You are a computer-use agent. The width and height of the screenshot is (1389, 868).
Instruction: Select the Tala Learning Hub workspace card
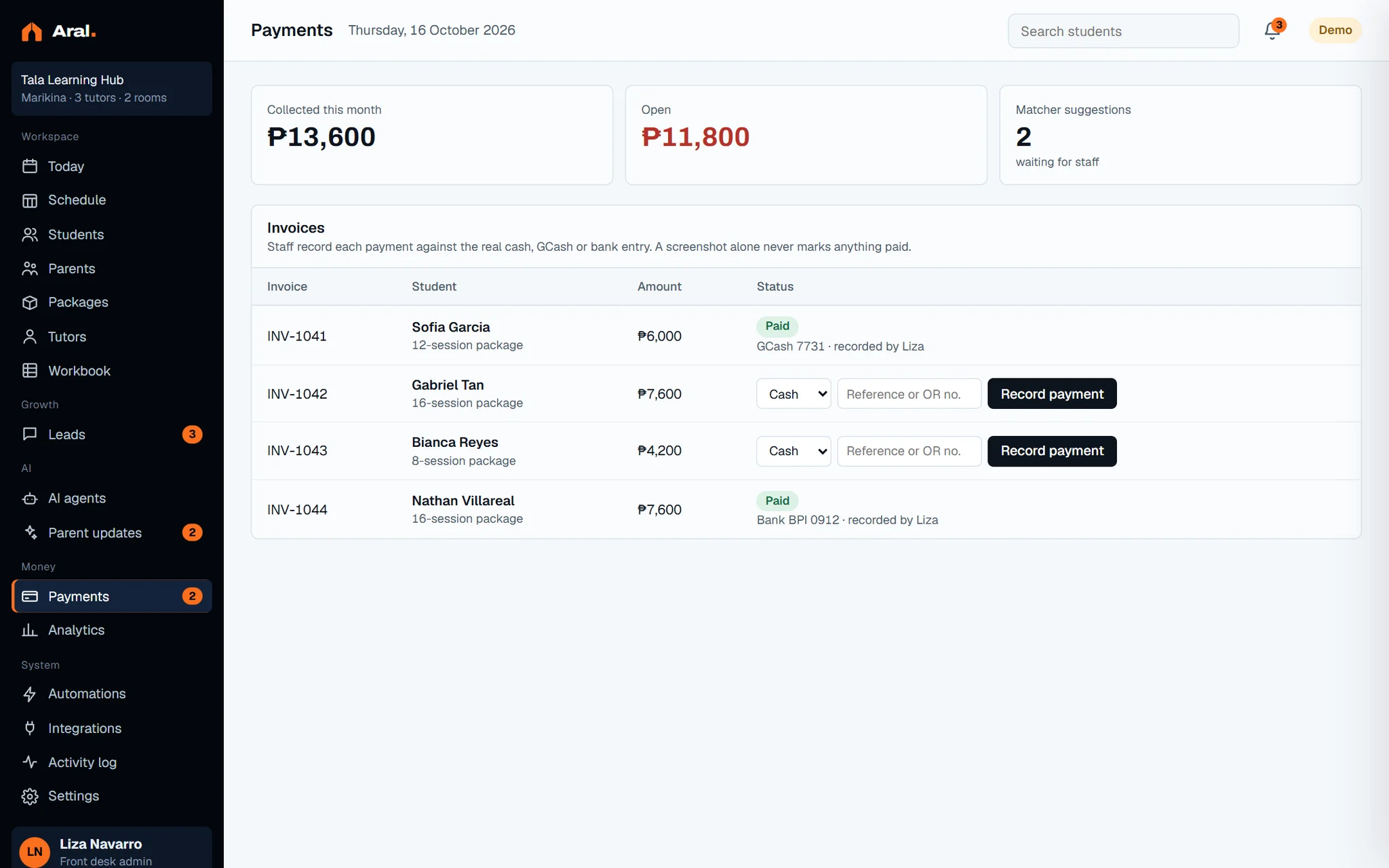click(x=112, y=89)
